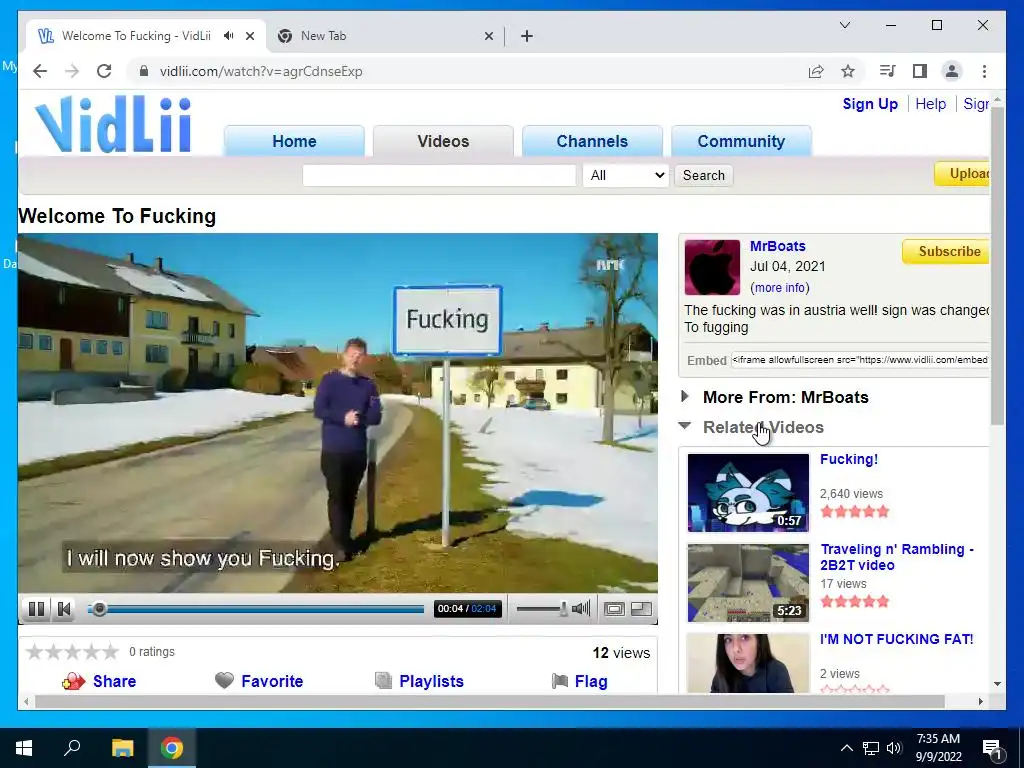Pause the video with the pause button

pos(36,609)
